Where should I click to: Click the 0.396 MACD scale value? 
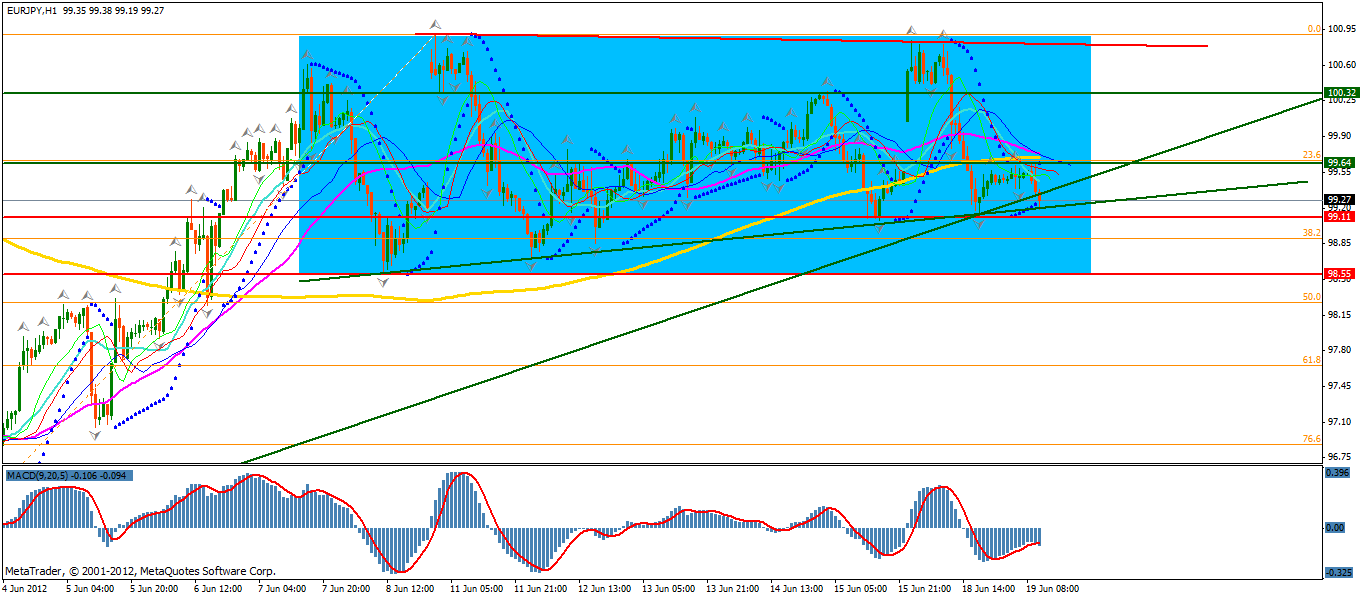[1337, 473]
